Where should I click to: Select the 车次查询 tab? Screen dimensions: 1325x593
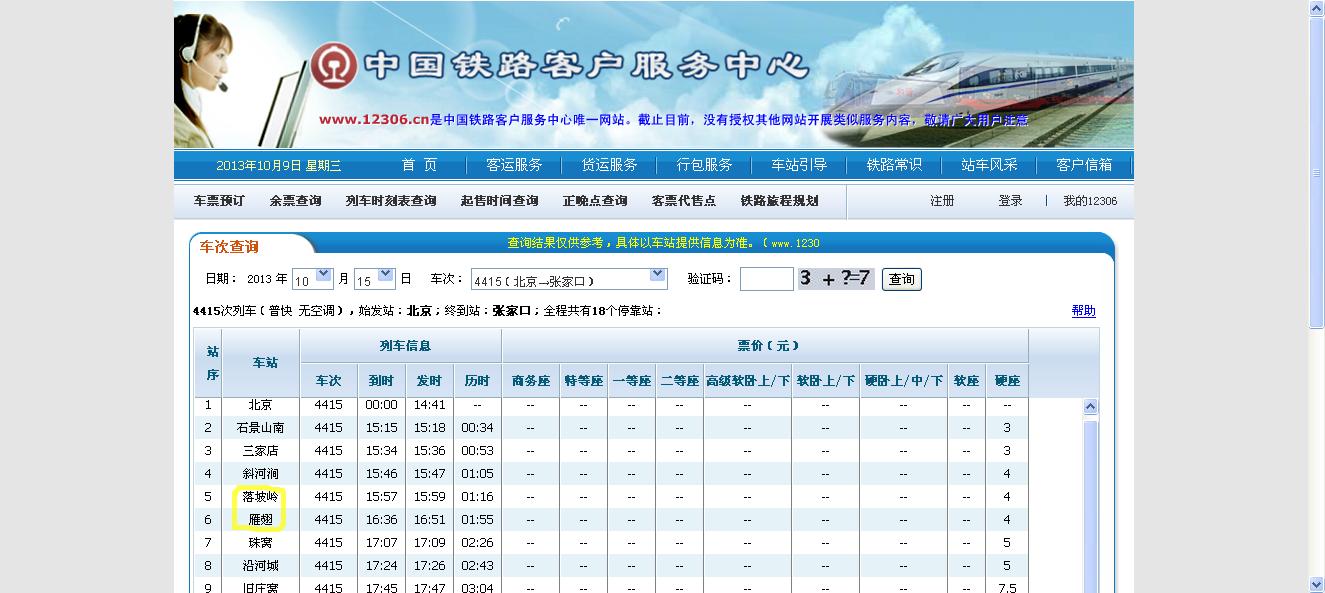230,246
